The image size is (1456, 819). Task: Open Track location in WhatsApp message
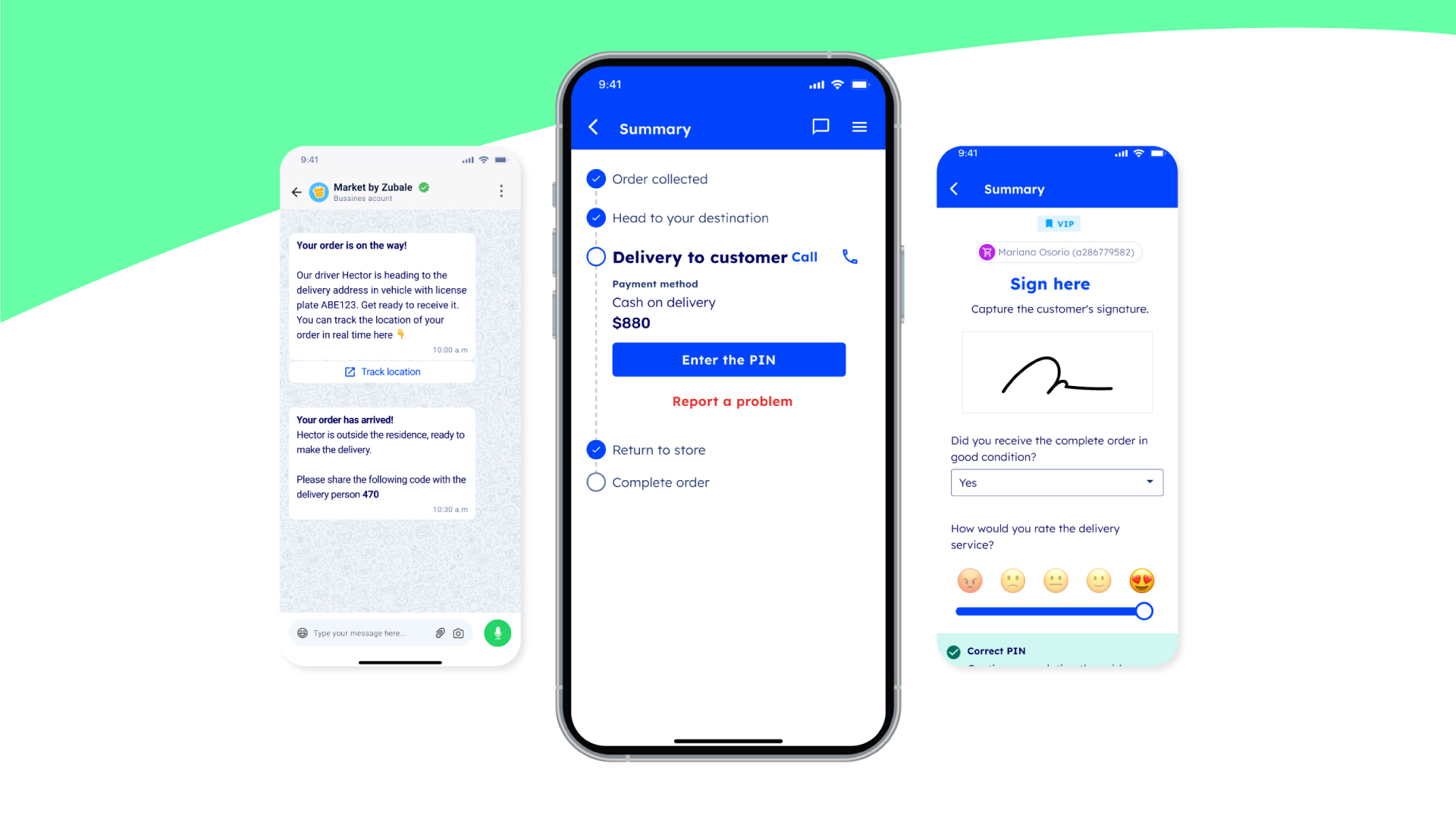(384, 371)
